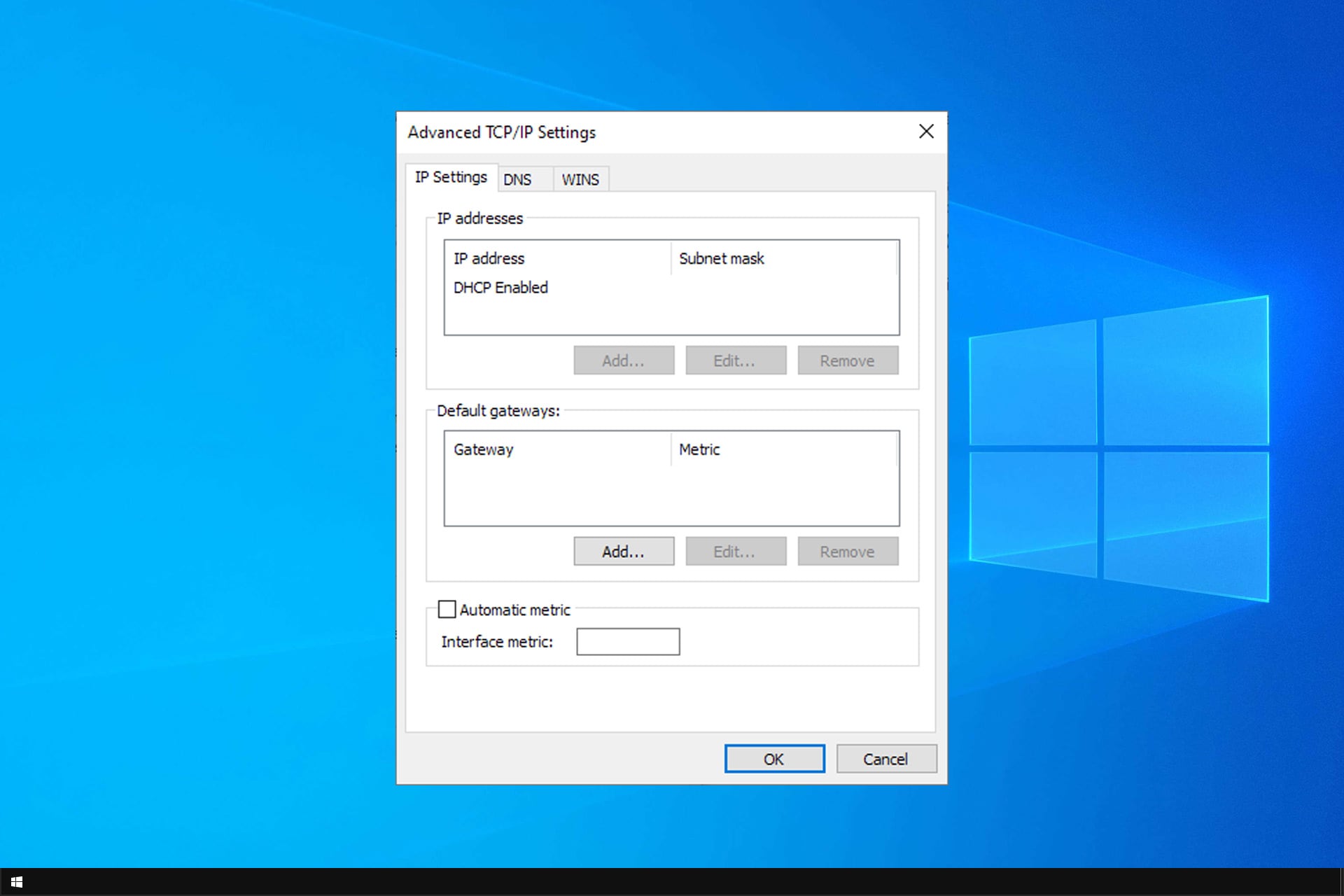This screenshot has width=1344, height=896.
Task: Click Remove under Default gateways
Action: tap(847, 552)
